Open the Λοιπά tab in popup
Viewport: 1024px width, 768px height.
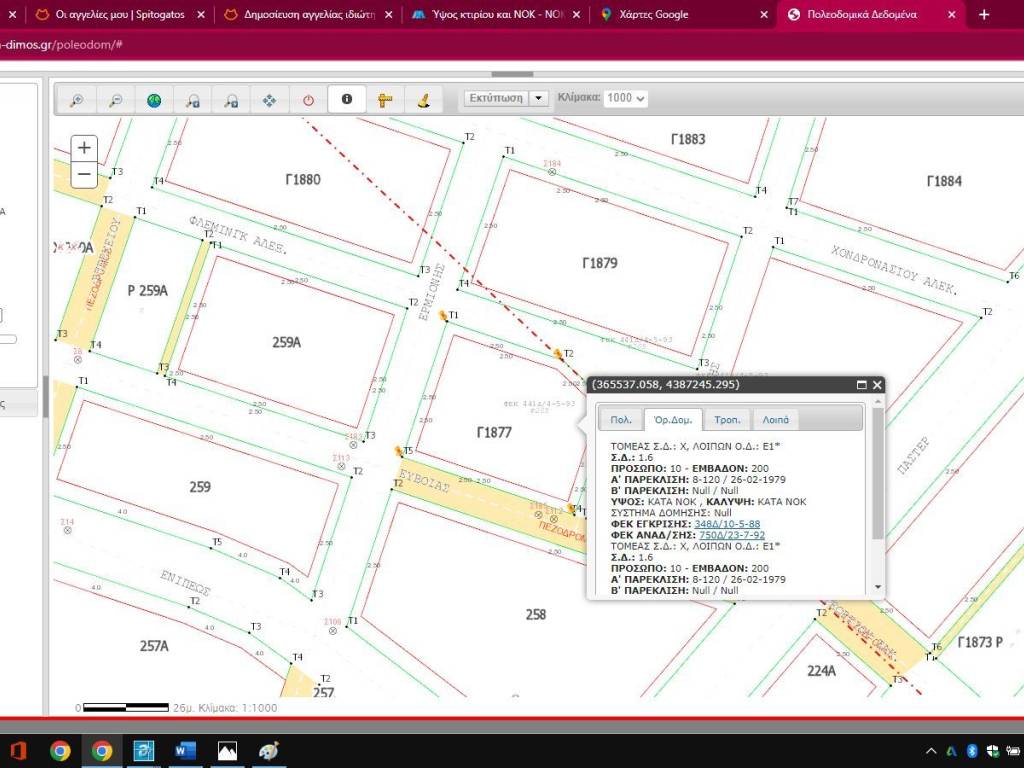tap(775, 420)
